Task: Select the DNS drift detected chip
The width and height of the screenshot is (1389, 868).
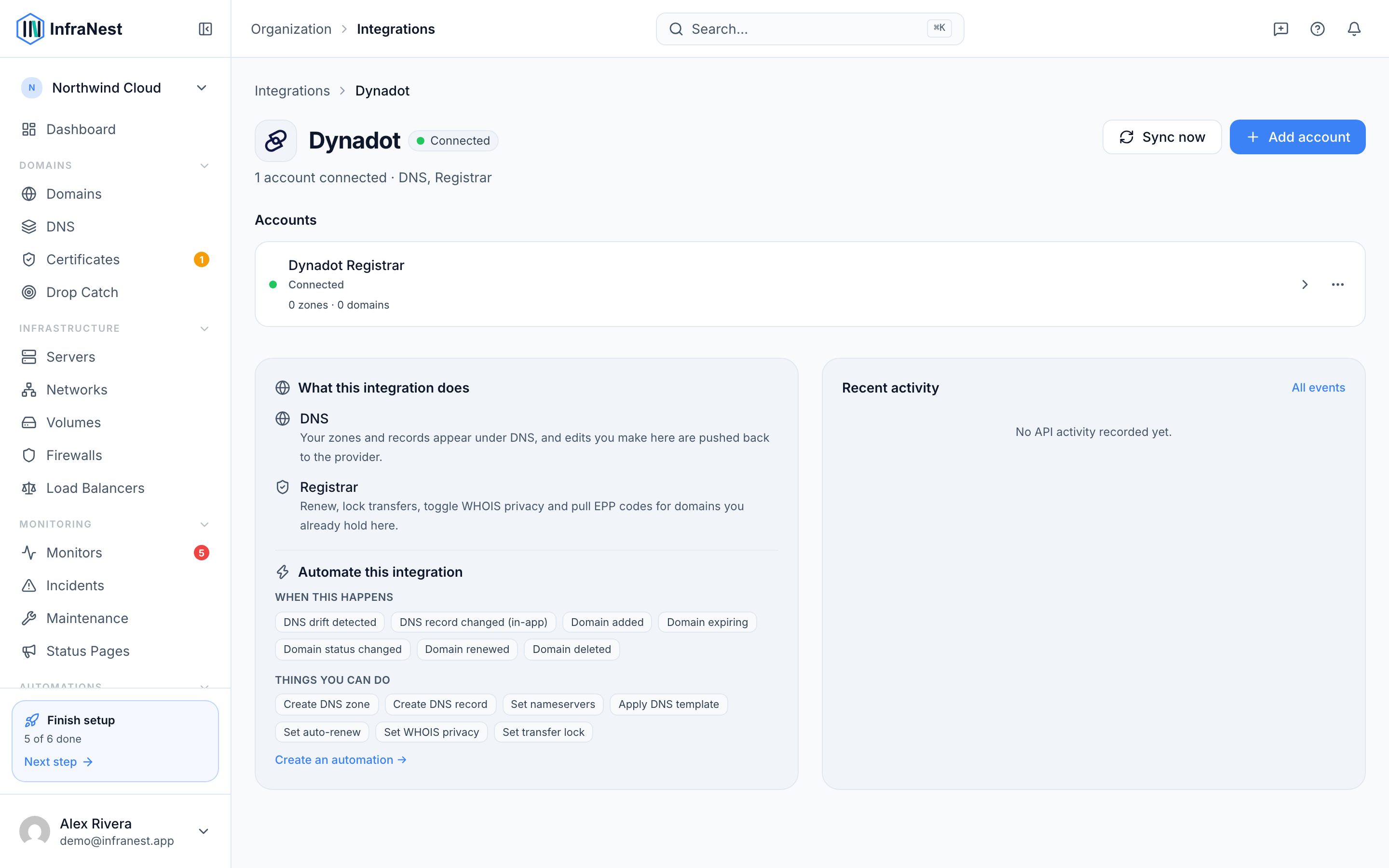Action: [329, 622]
